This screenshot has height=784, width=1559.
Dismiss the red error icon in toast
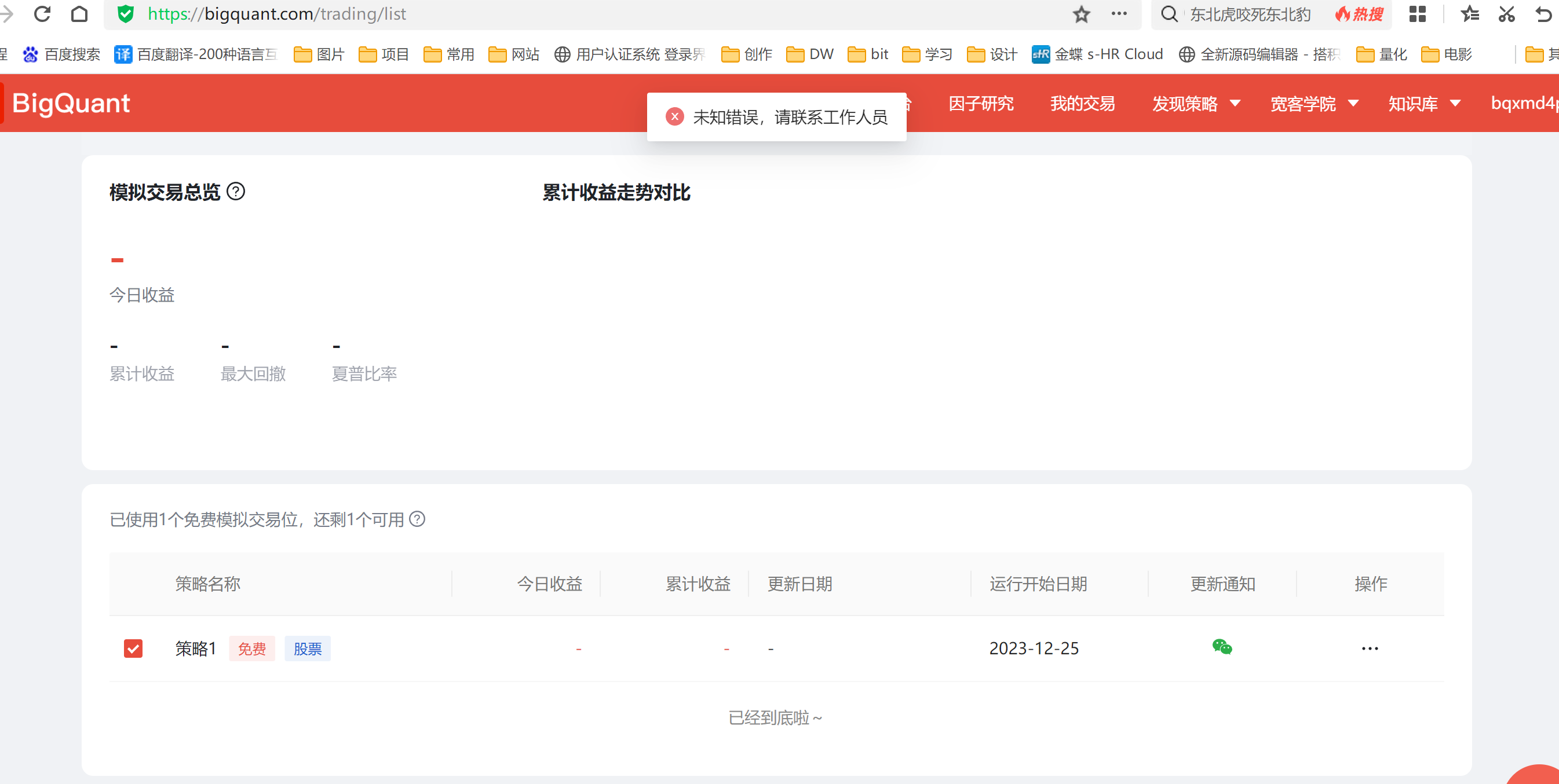tap(674, 117)
